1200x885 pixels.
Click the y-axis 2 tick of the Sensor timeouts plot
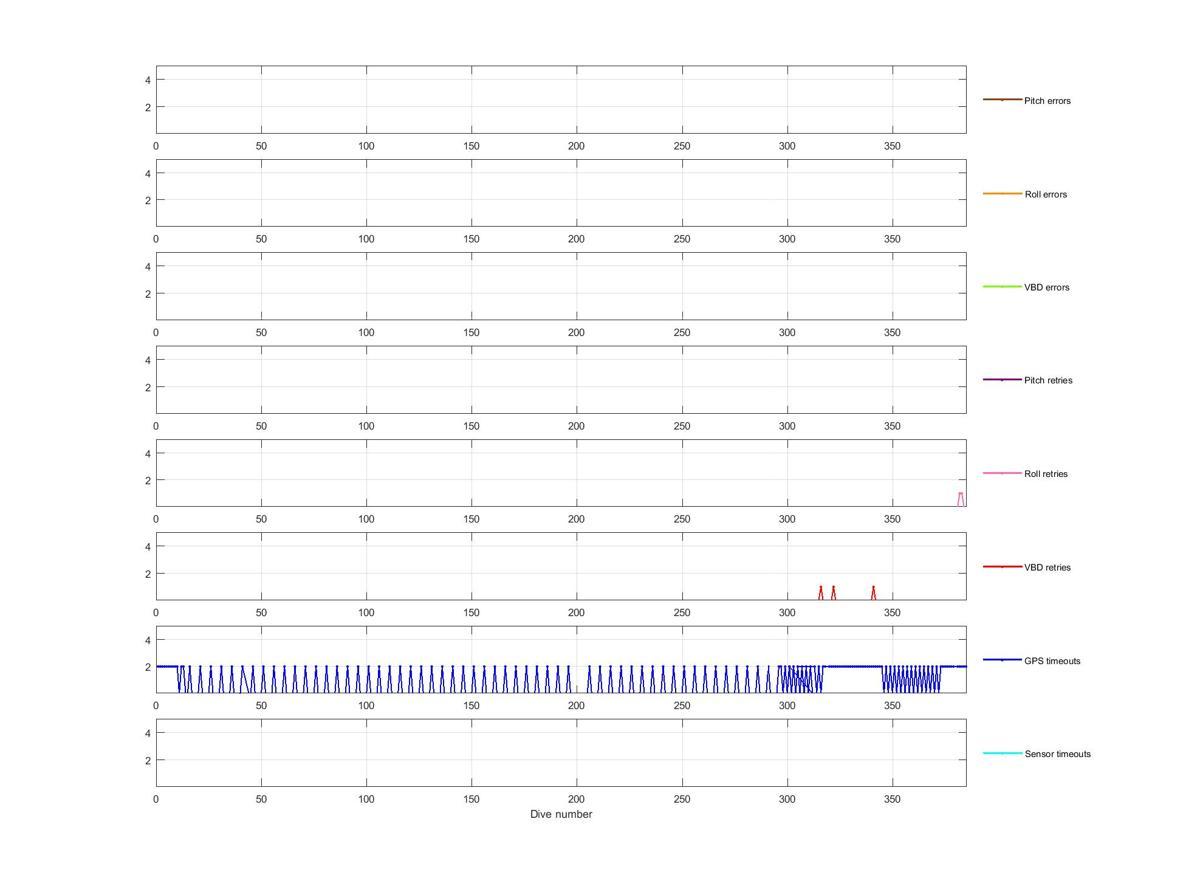(x=148, y=760)
